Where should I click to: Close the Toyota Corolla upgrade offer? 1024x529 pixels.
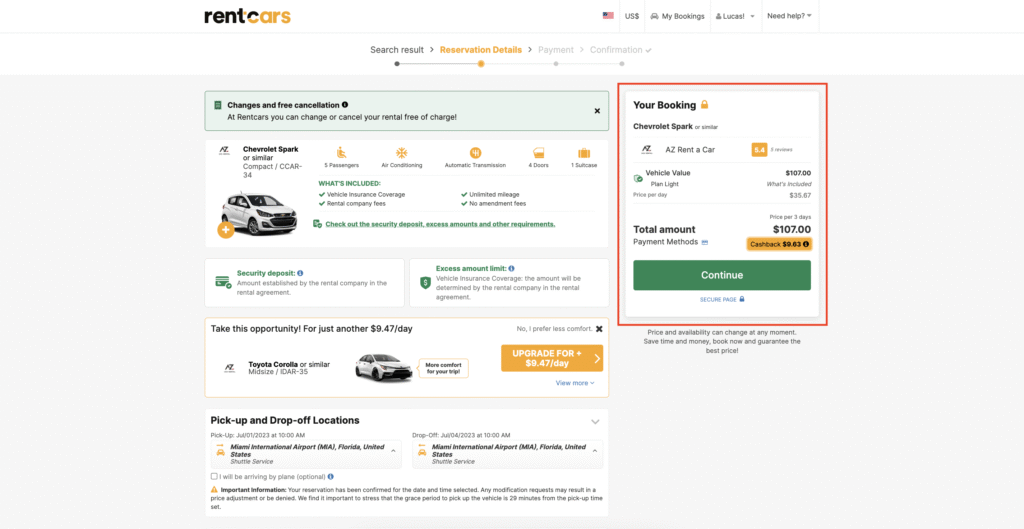[599, 328]
